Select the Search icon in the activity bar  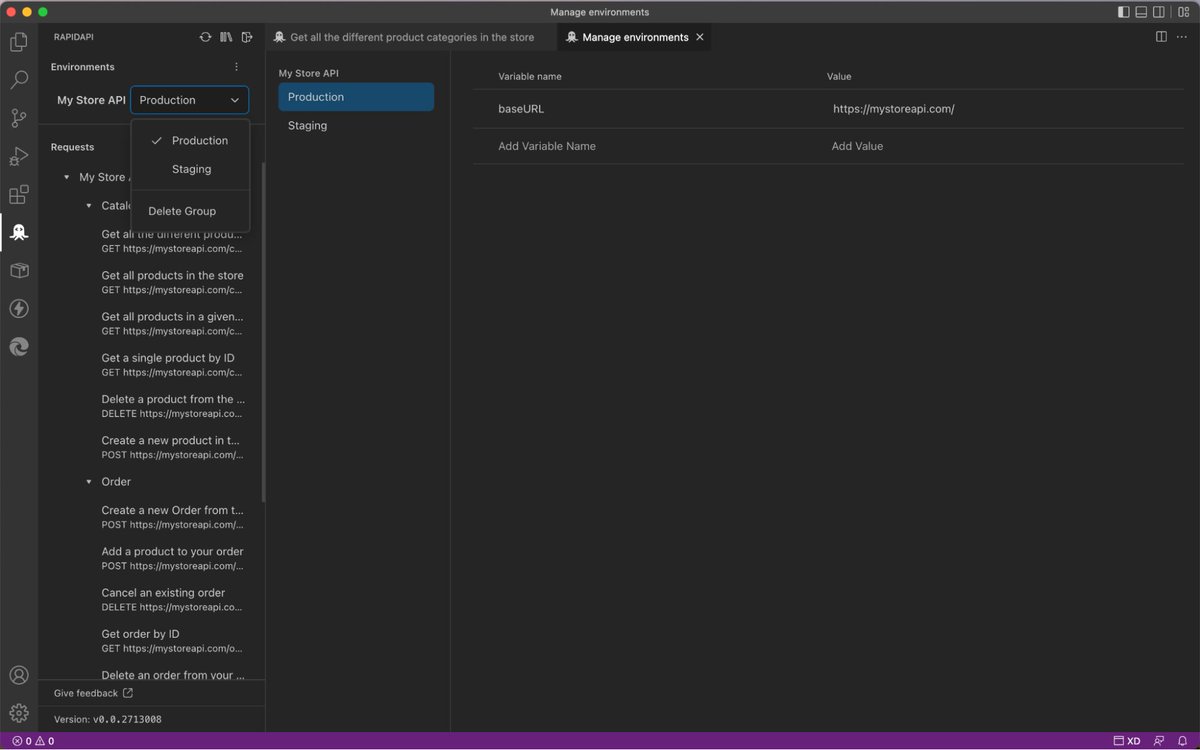point(18,79)
